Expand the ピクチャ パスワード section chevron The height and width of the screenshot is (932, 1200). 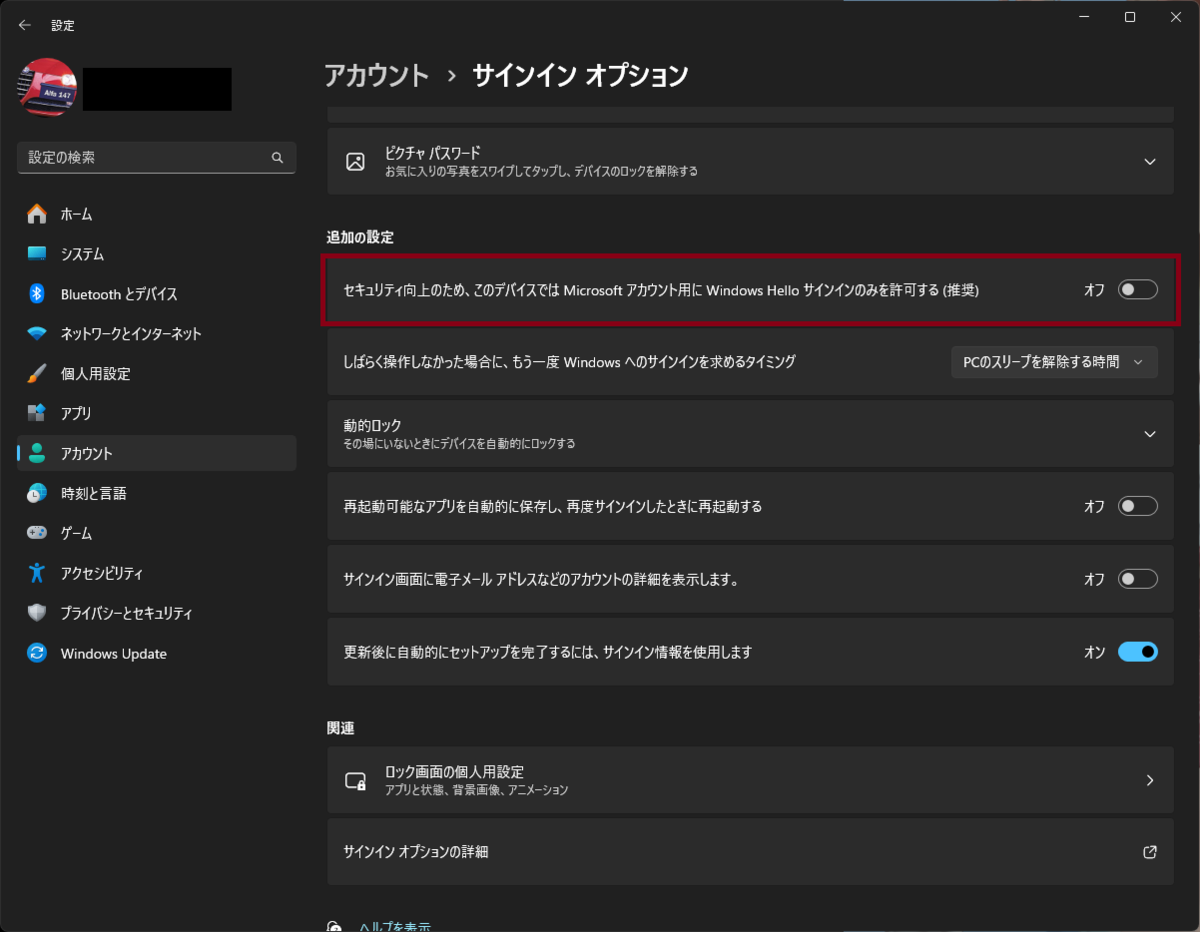(x=1150, y=161)
